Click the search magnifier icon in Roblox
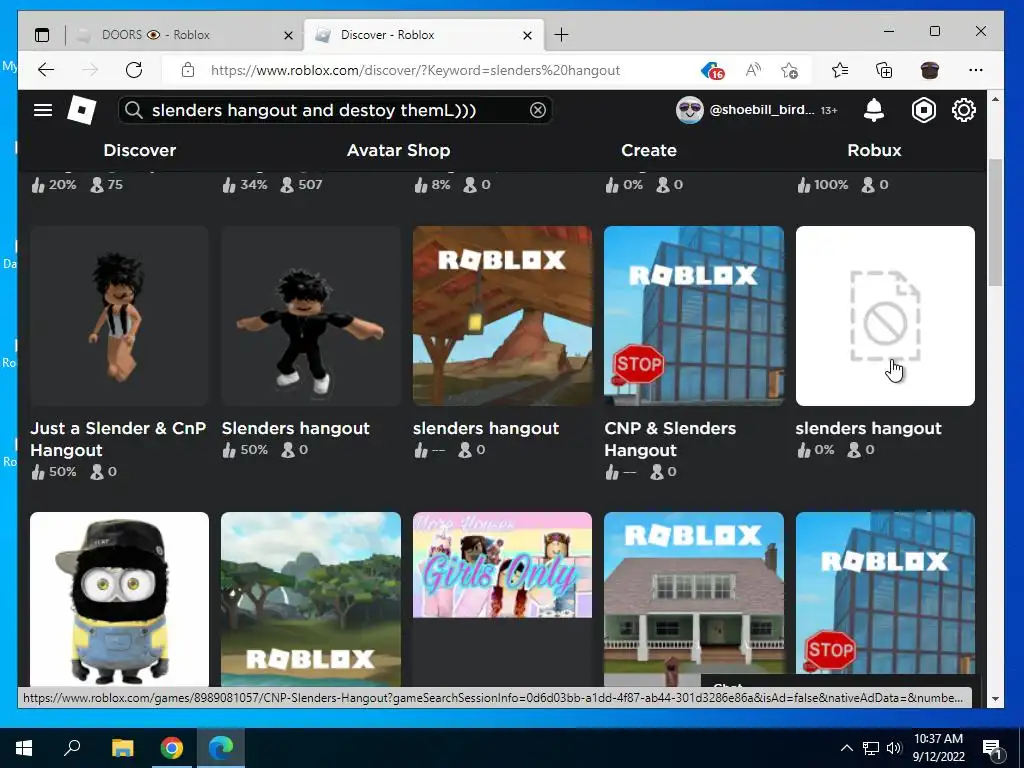 134,110
